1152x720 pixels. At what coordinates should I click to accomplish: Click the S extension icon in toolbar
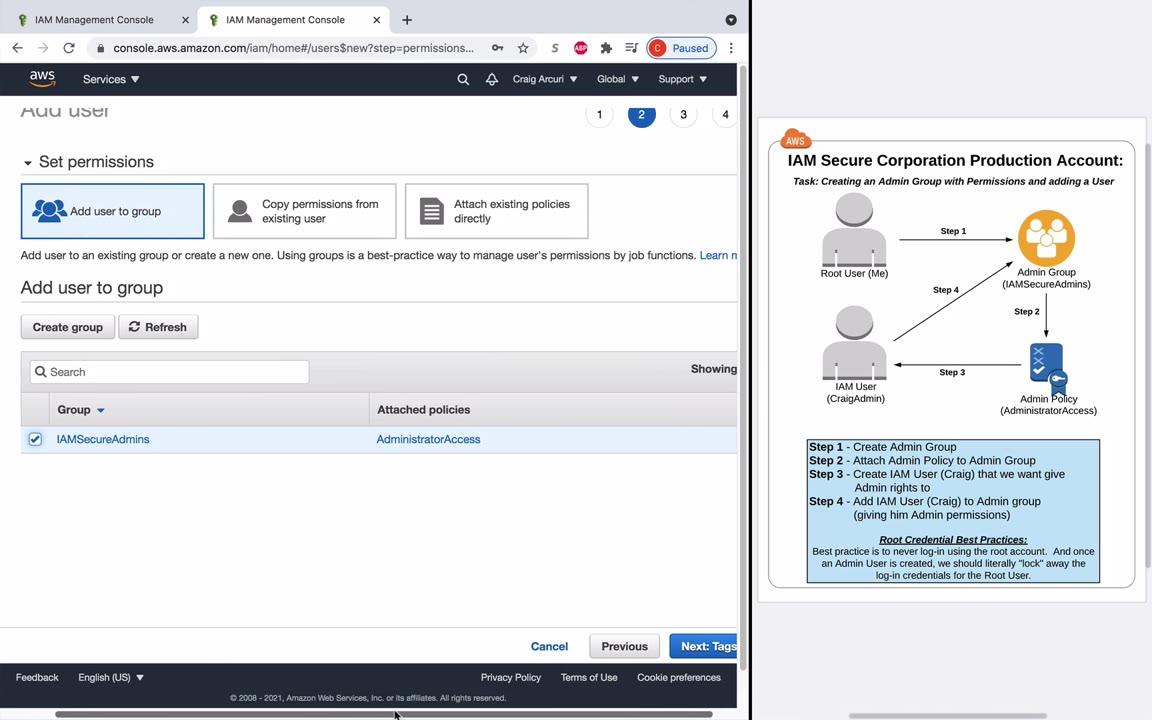point(555,48)
